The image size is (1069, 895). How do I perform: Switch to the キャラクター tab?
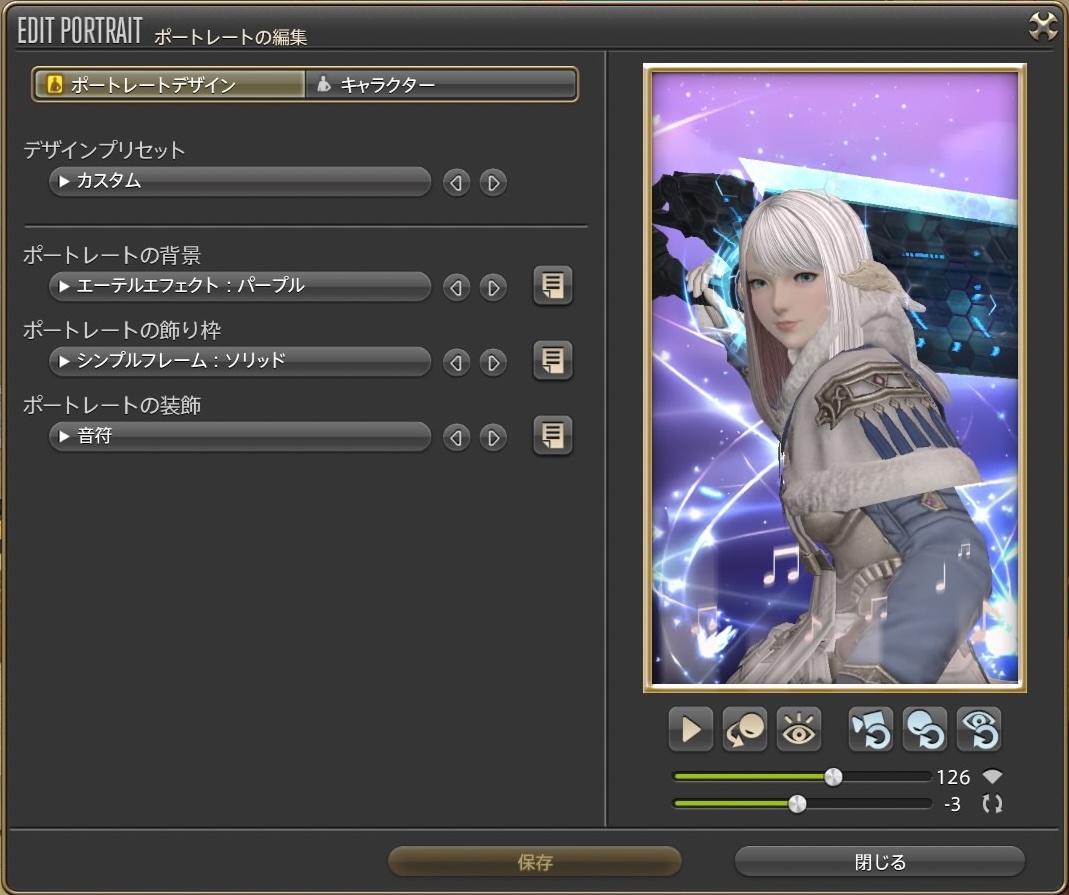click(x=441, y=85)
